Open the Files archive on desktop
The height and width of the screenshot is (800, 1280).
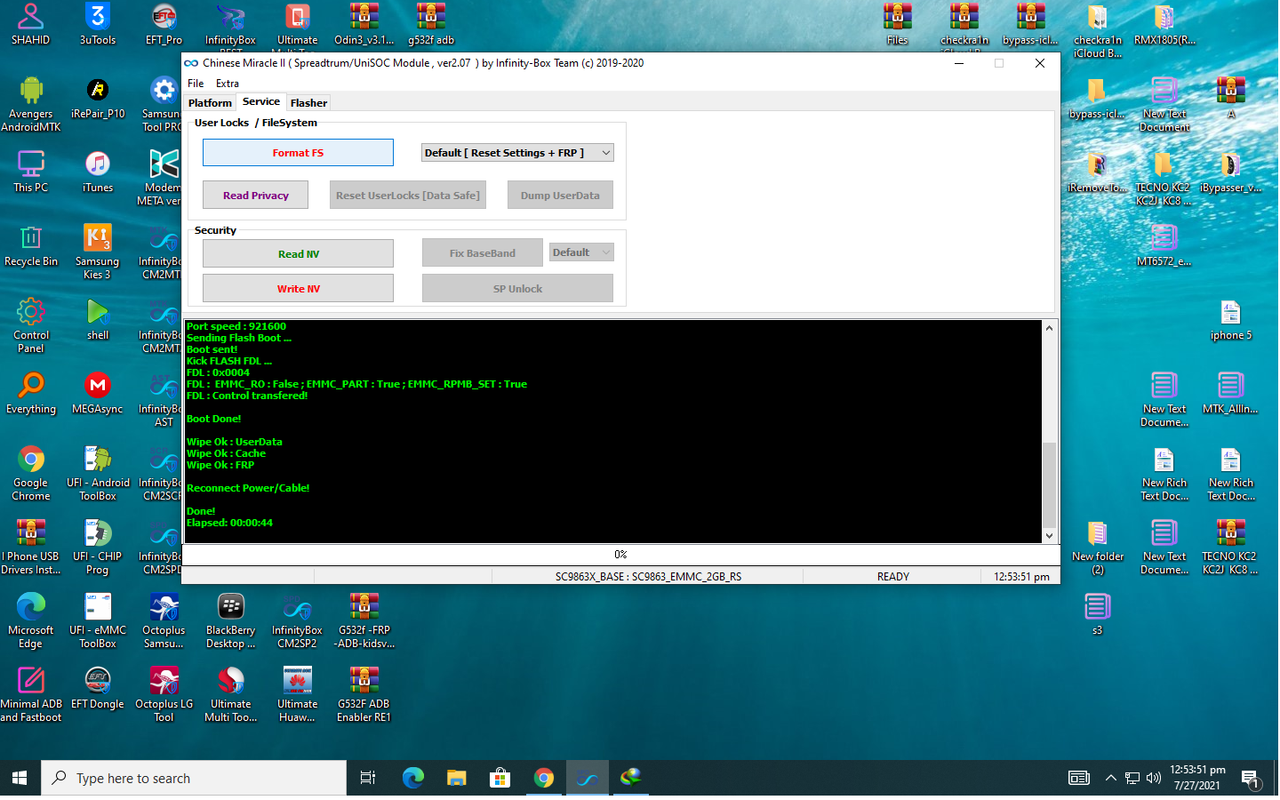pyautogui.click(x=897, y=24)
